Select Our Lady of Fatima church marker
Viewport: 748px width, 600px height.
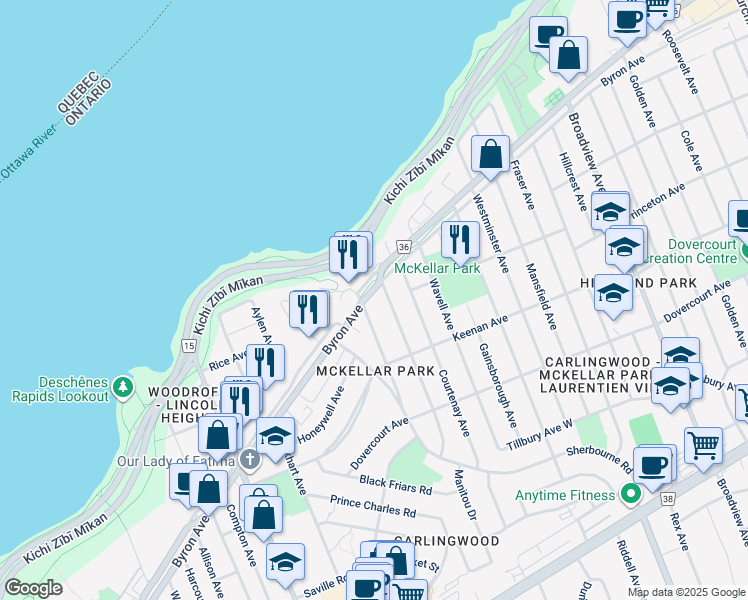250,460
